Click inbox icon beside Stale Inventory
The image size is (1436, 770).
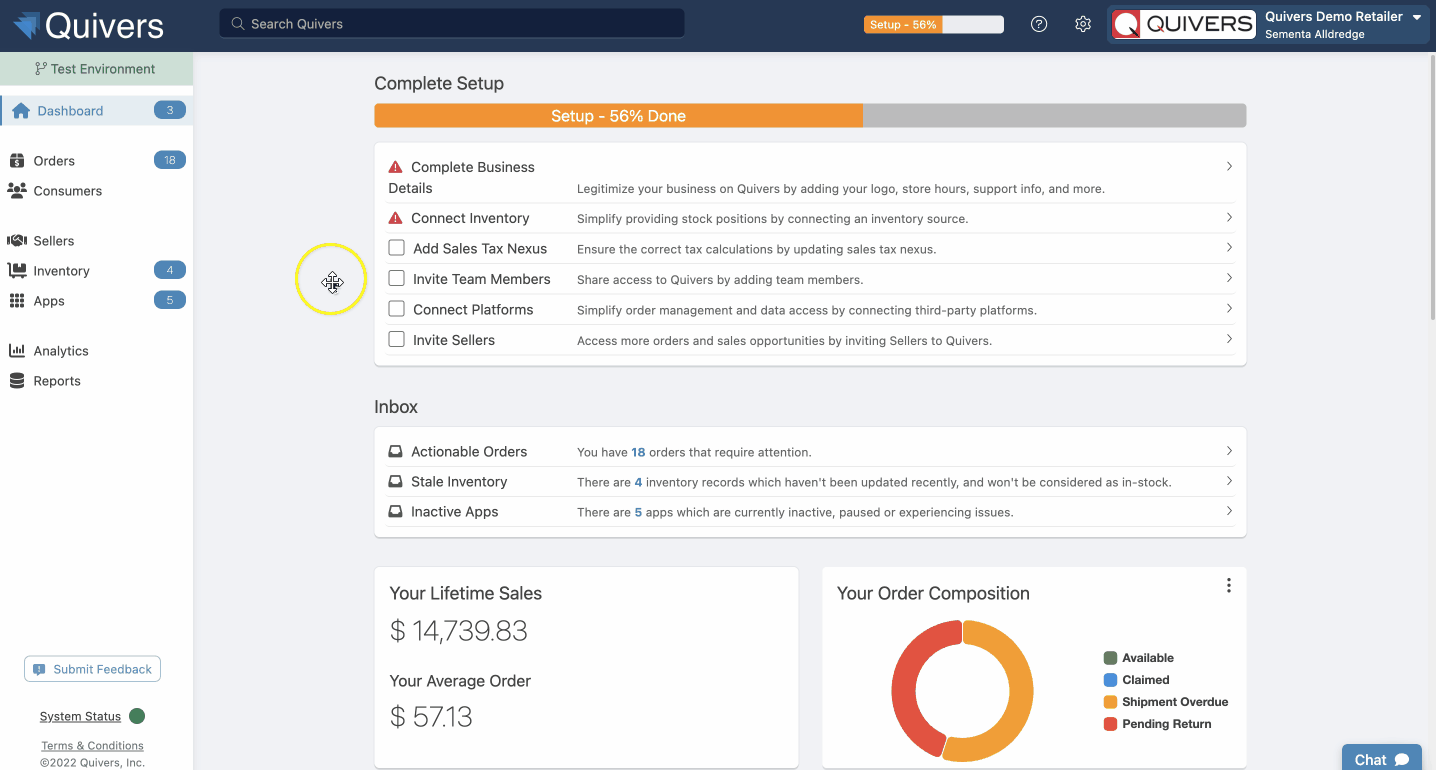[396, 481]
